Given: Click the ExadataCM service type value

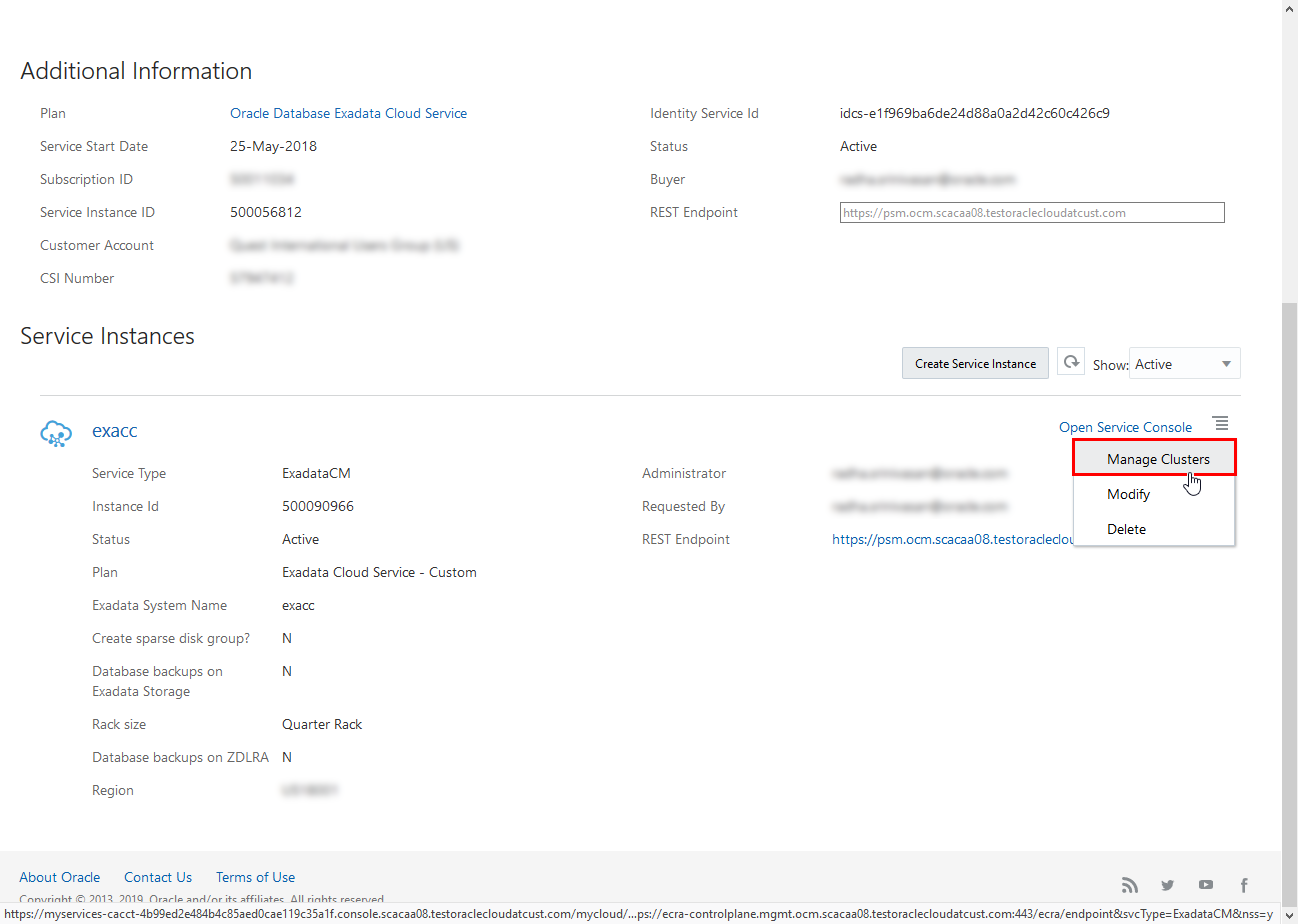Looking at the screenshot, I should click(x=316, y=473).
